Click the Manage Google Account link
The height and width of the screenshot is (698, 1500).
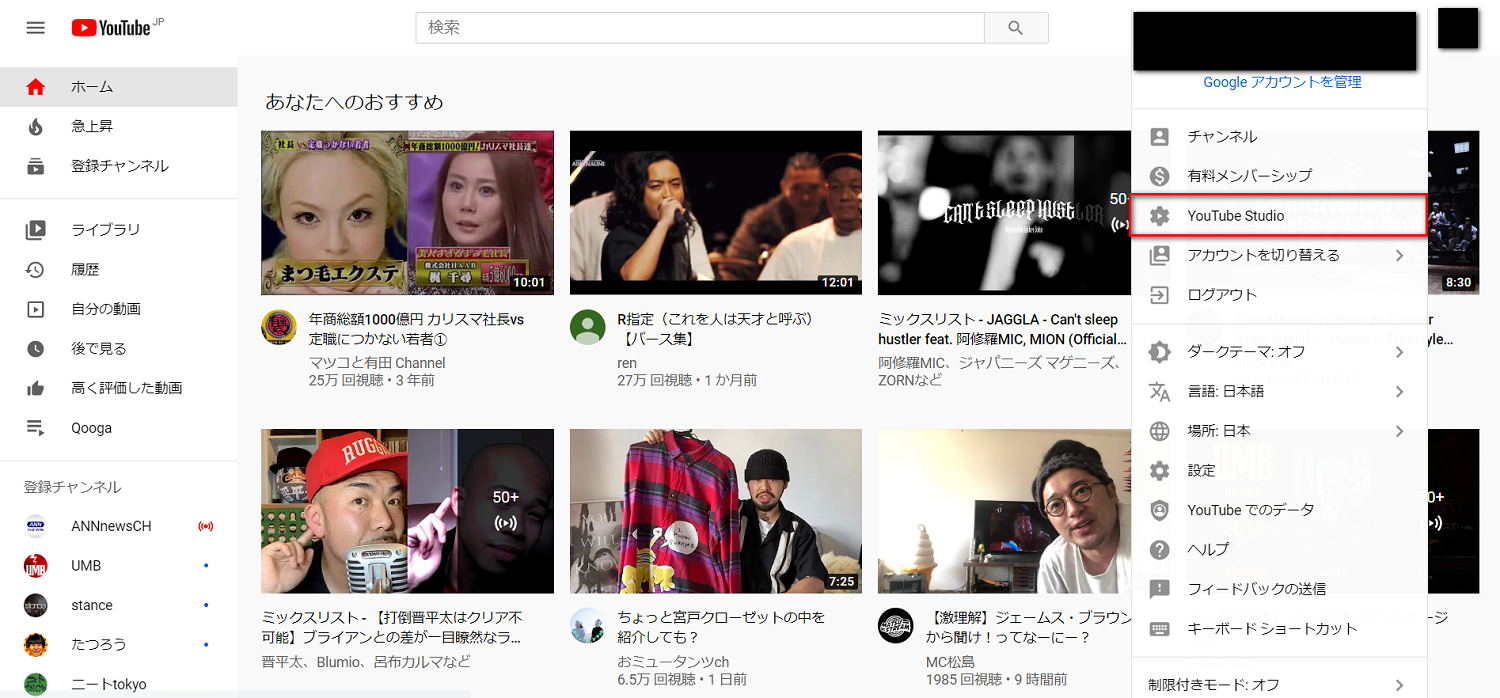(1282, 82)
